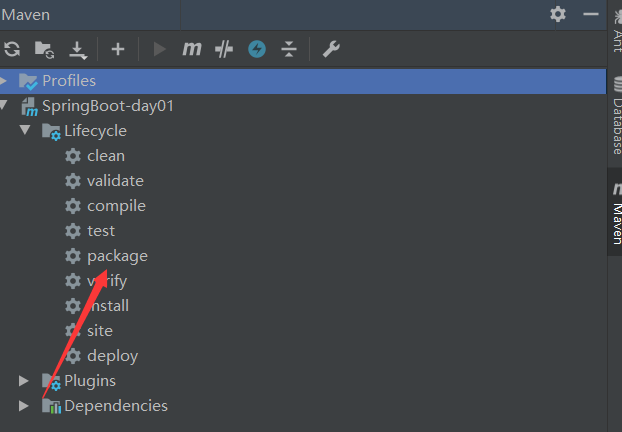Click the Add Maven Projects plus icon
This screenshot has height=432, width=622.
[118, 49]
